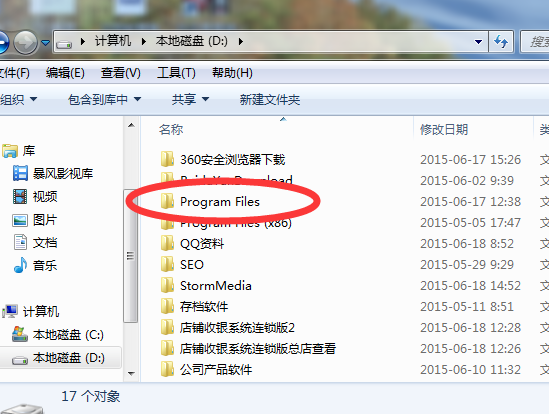Click the 新建文件夹 button
This screenshot has height=414, width=549.
pyautogui.click(x=270, y=100)
